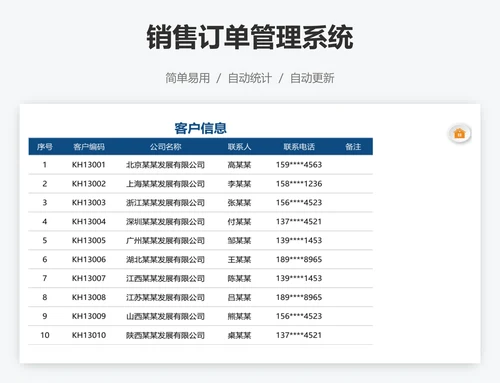Select contact 陈某某

pyautogui.click(x=239, y=278)
